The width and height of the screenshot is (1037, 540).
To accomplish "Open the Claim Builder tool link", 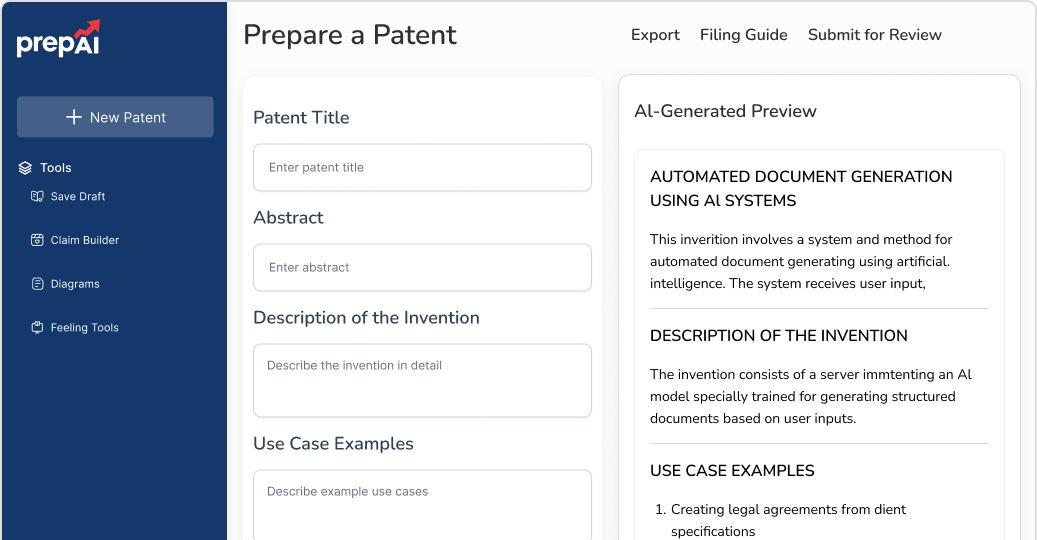I will [x=85, y=240].
